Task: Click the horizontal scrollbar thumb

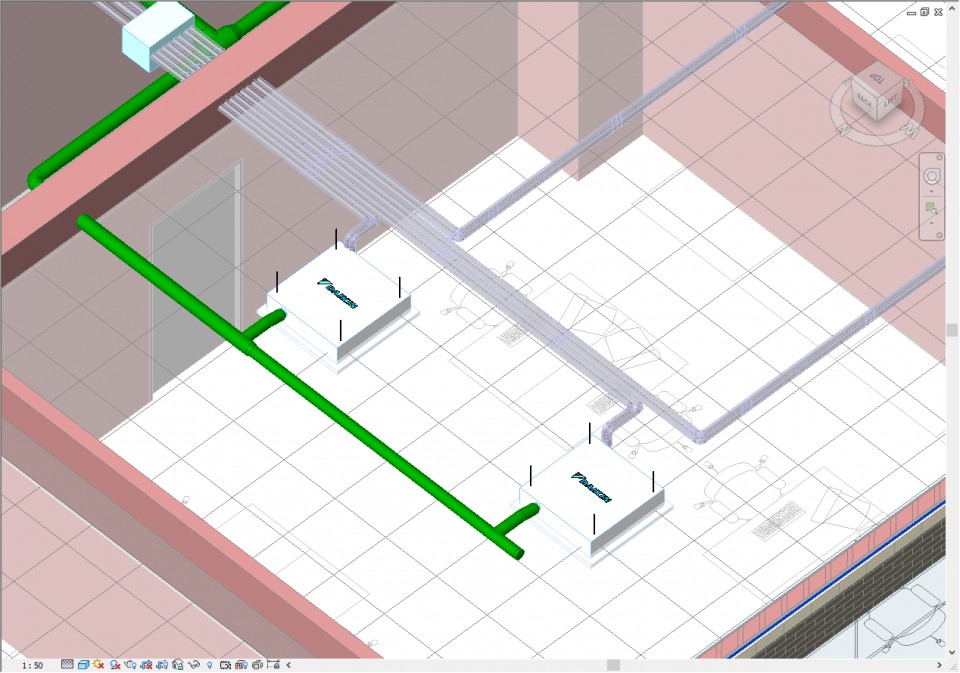Action: tap(613, 665)
